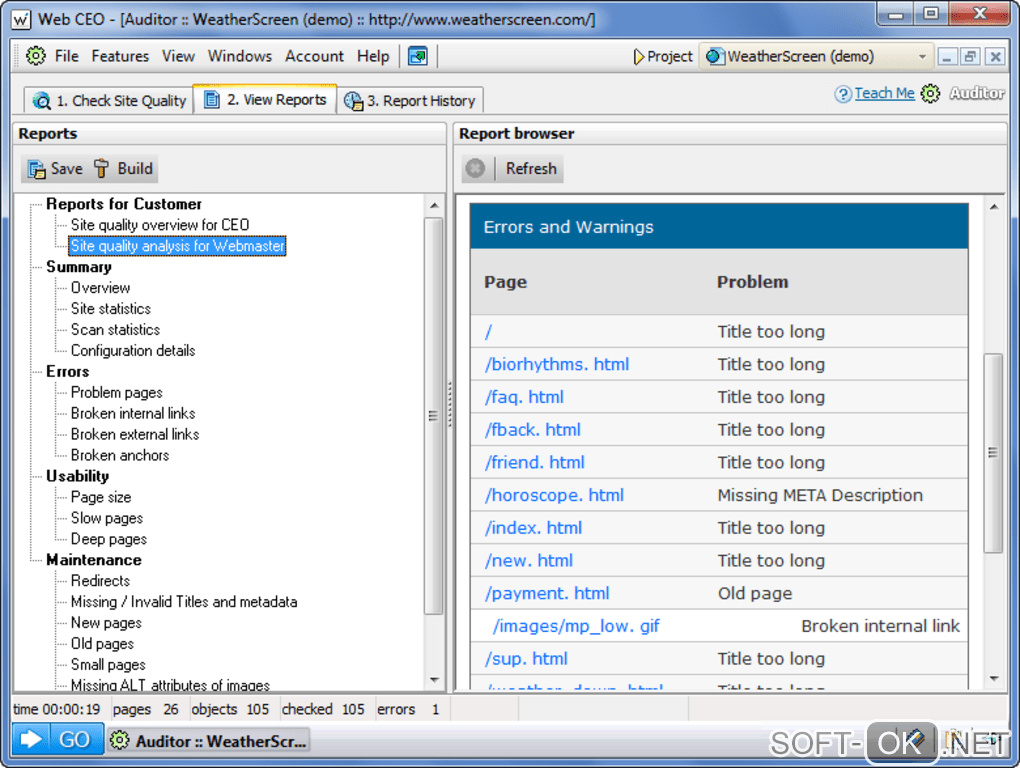
Task: Open Redirects report
Action: coord(100,581)
